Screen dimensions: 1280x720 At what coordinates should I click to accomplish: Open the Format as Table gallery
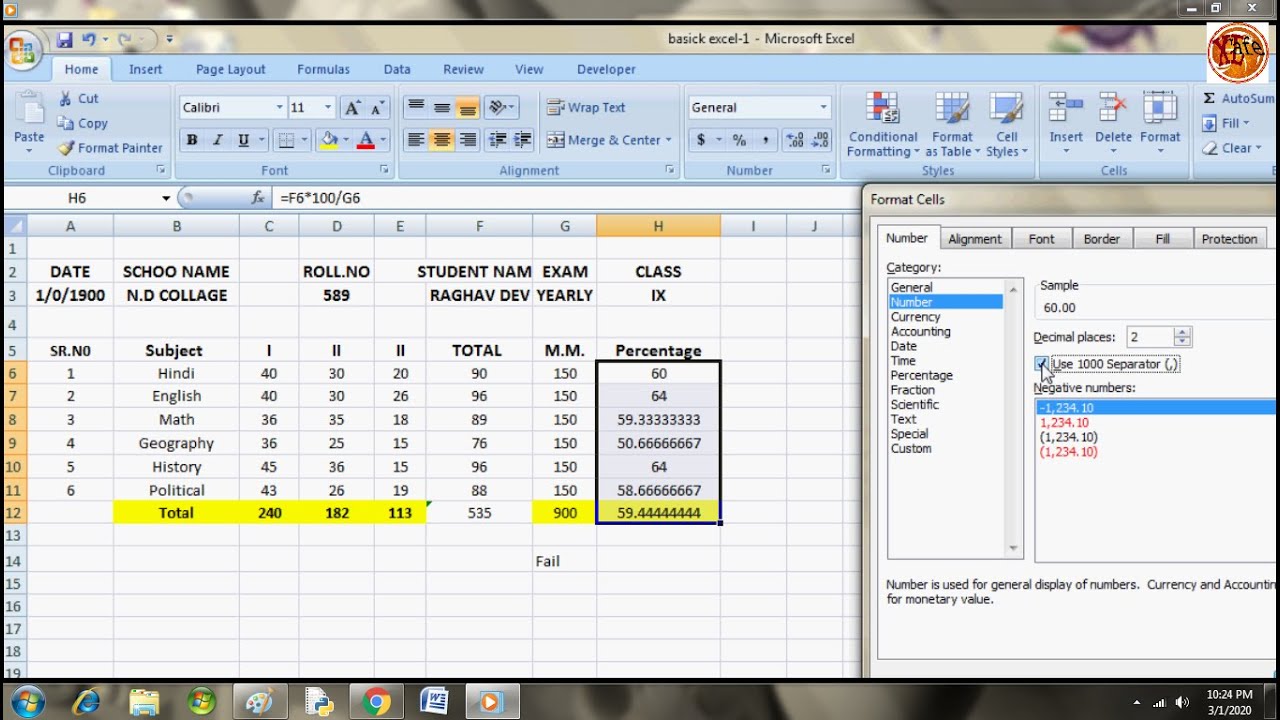(x=952, y=124)
